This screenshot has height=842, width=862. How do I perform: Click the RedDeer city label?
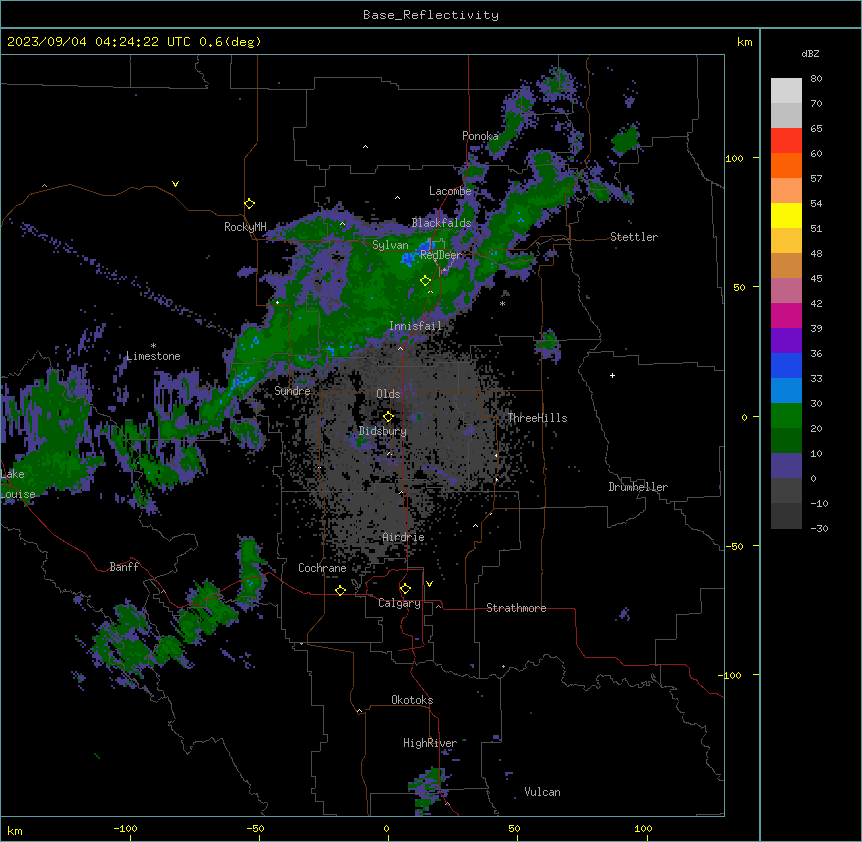(440, 255)
